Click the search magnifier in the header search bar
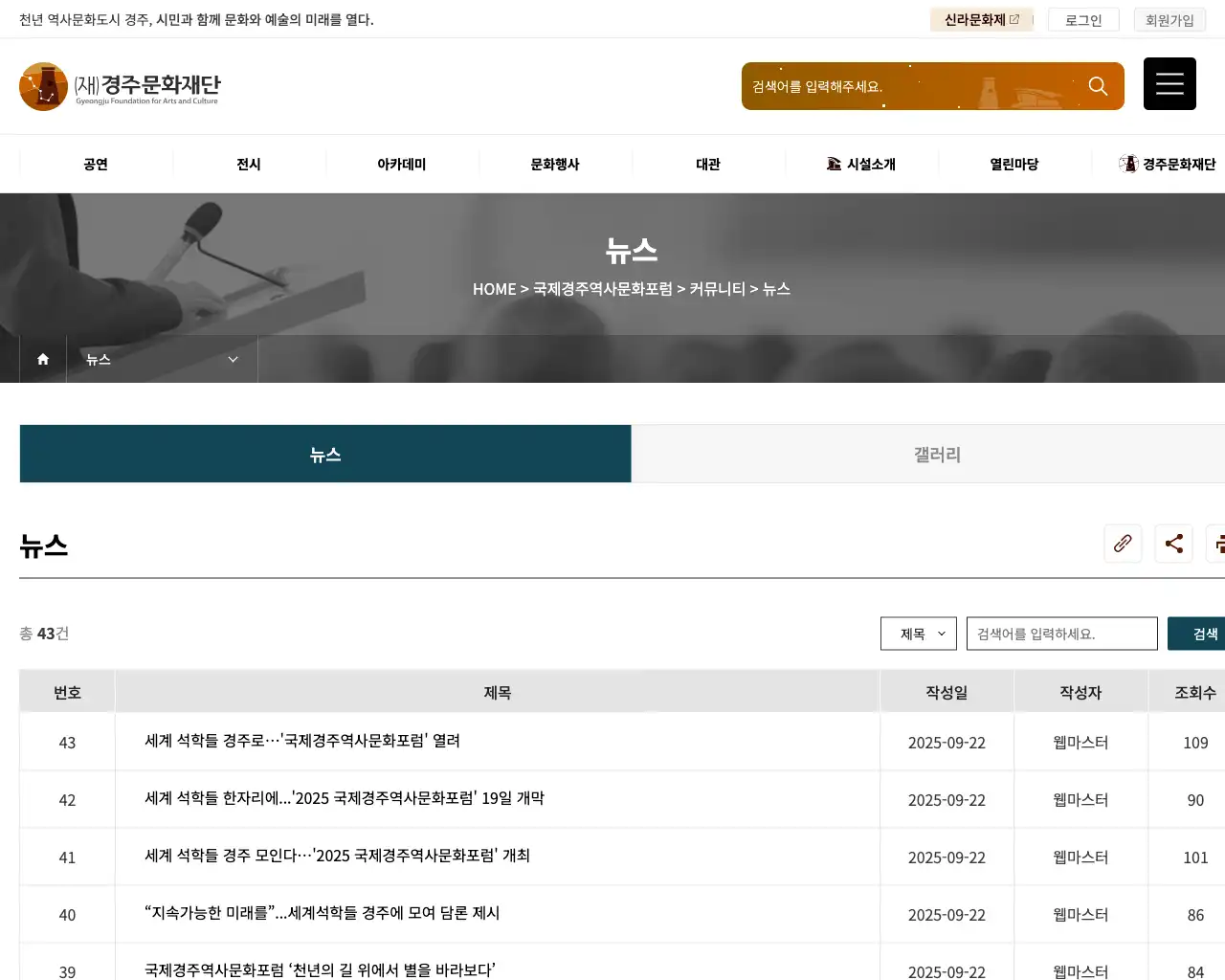Viewport: 1225px width, 980px height. pos(1098,85)
